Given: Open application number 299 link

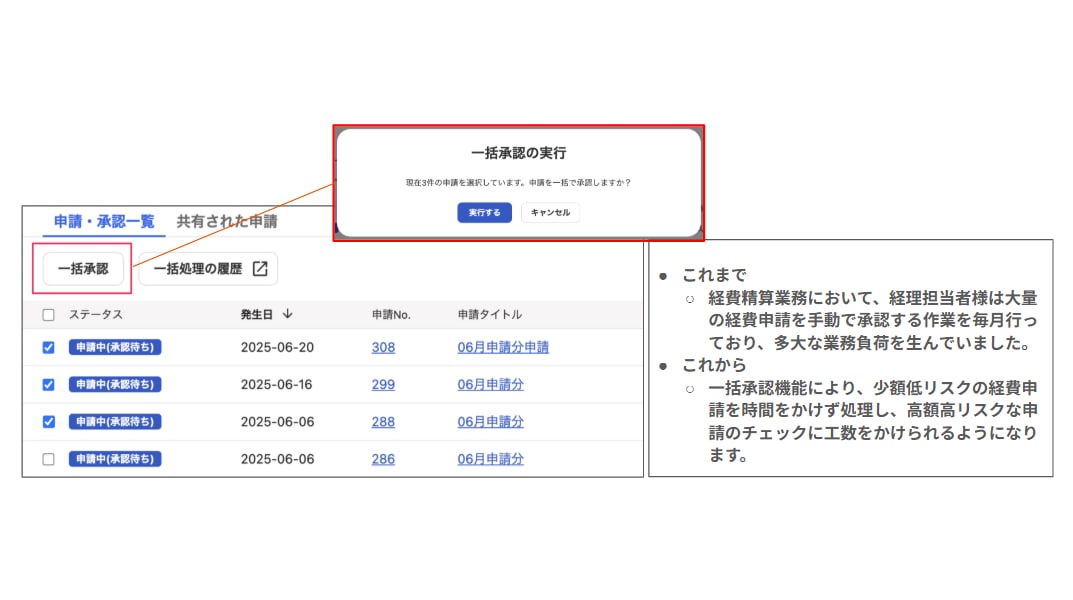Looking at the screenshot, I should (x=383, y=385).
